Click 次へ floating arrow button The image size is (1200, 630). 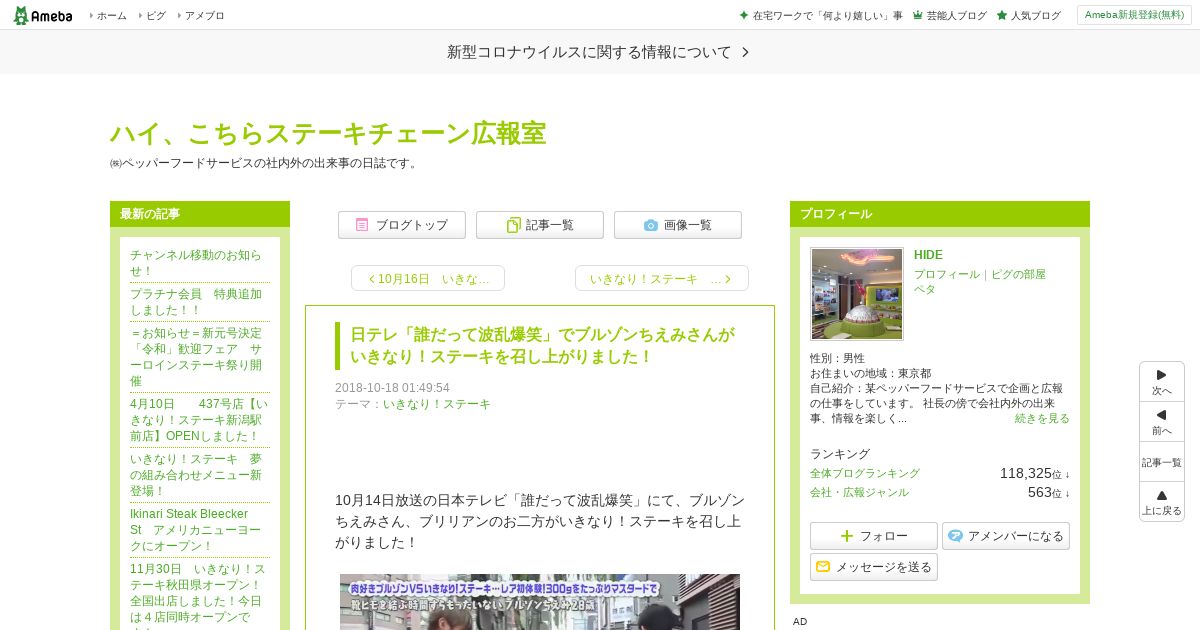1162,382
